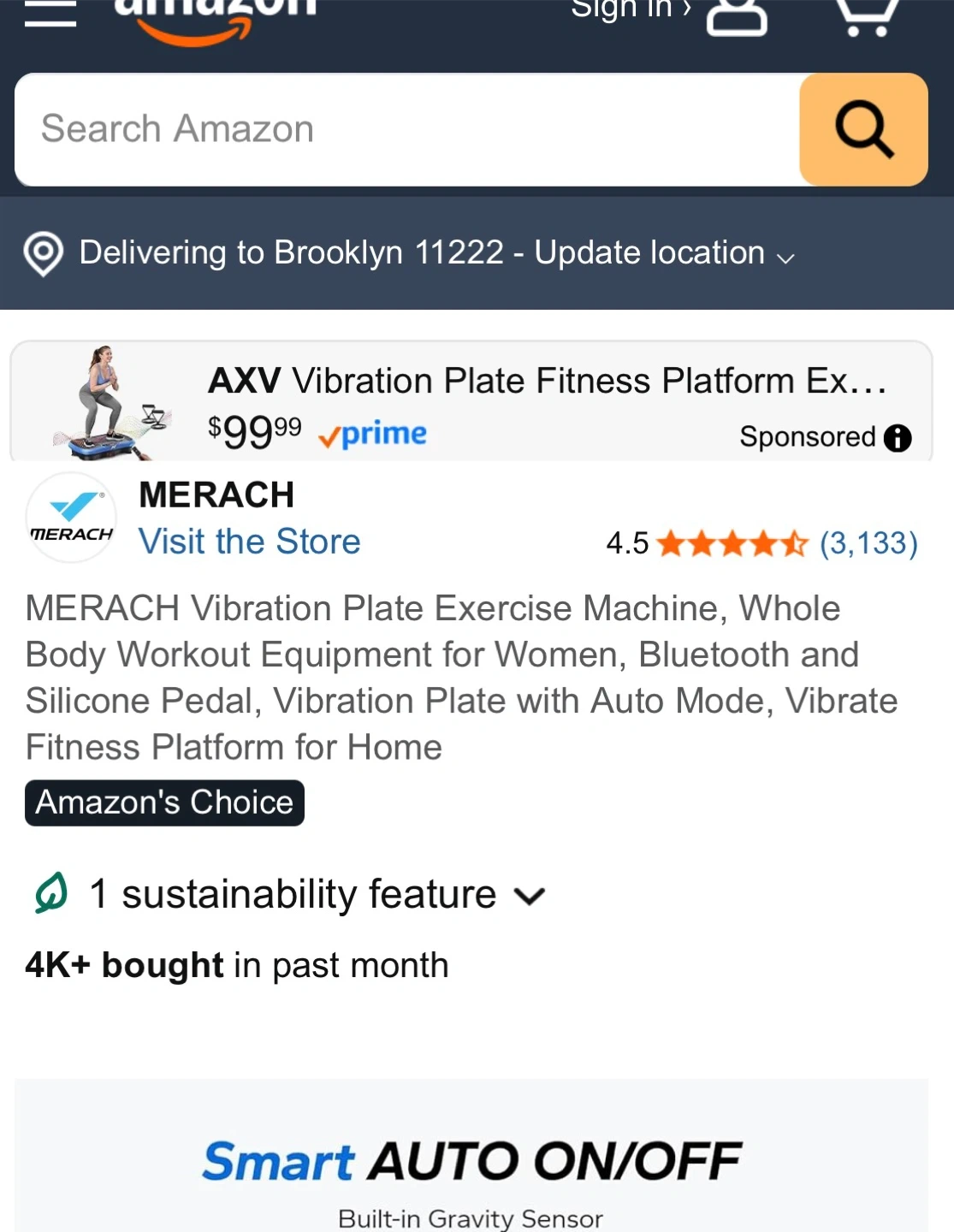This screenshot has height=1232, width=954.
Task: Expand the sustainability feature chevron
Action: [x=530, y=896]
